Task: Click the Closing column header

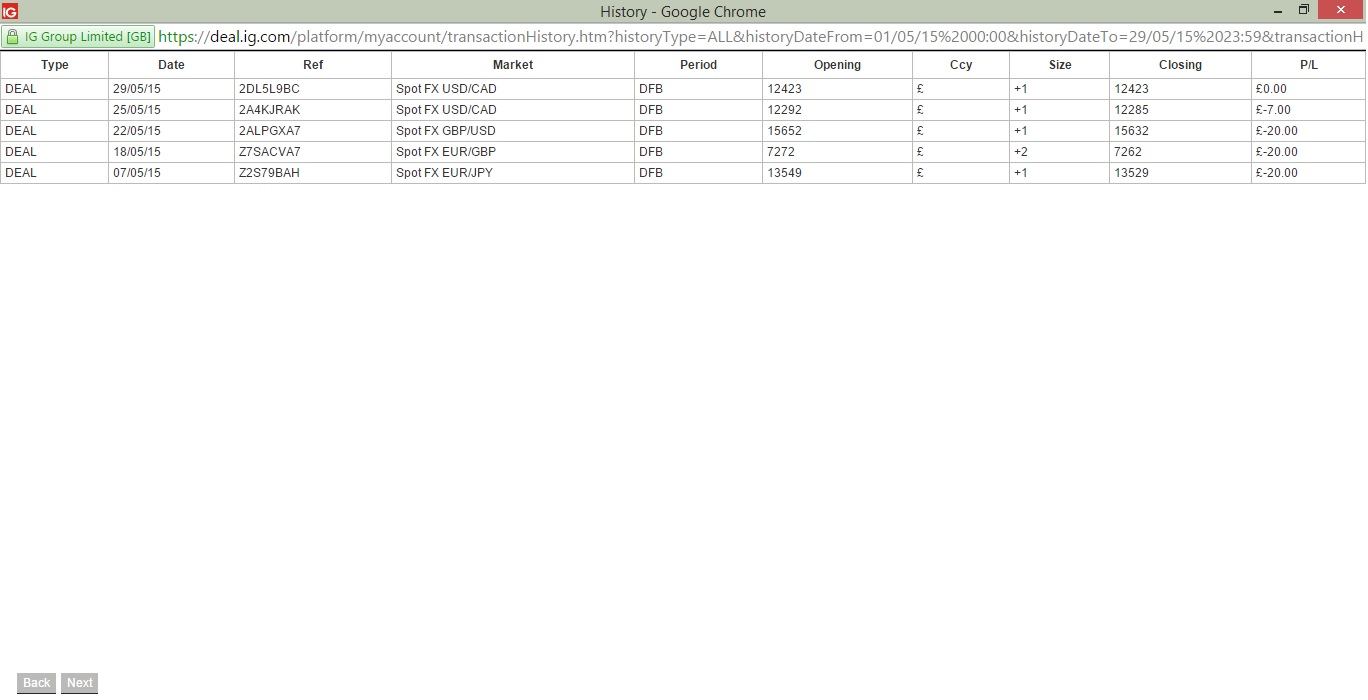Action: pyautogui.click(x=1180, y=65)
